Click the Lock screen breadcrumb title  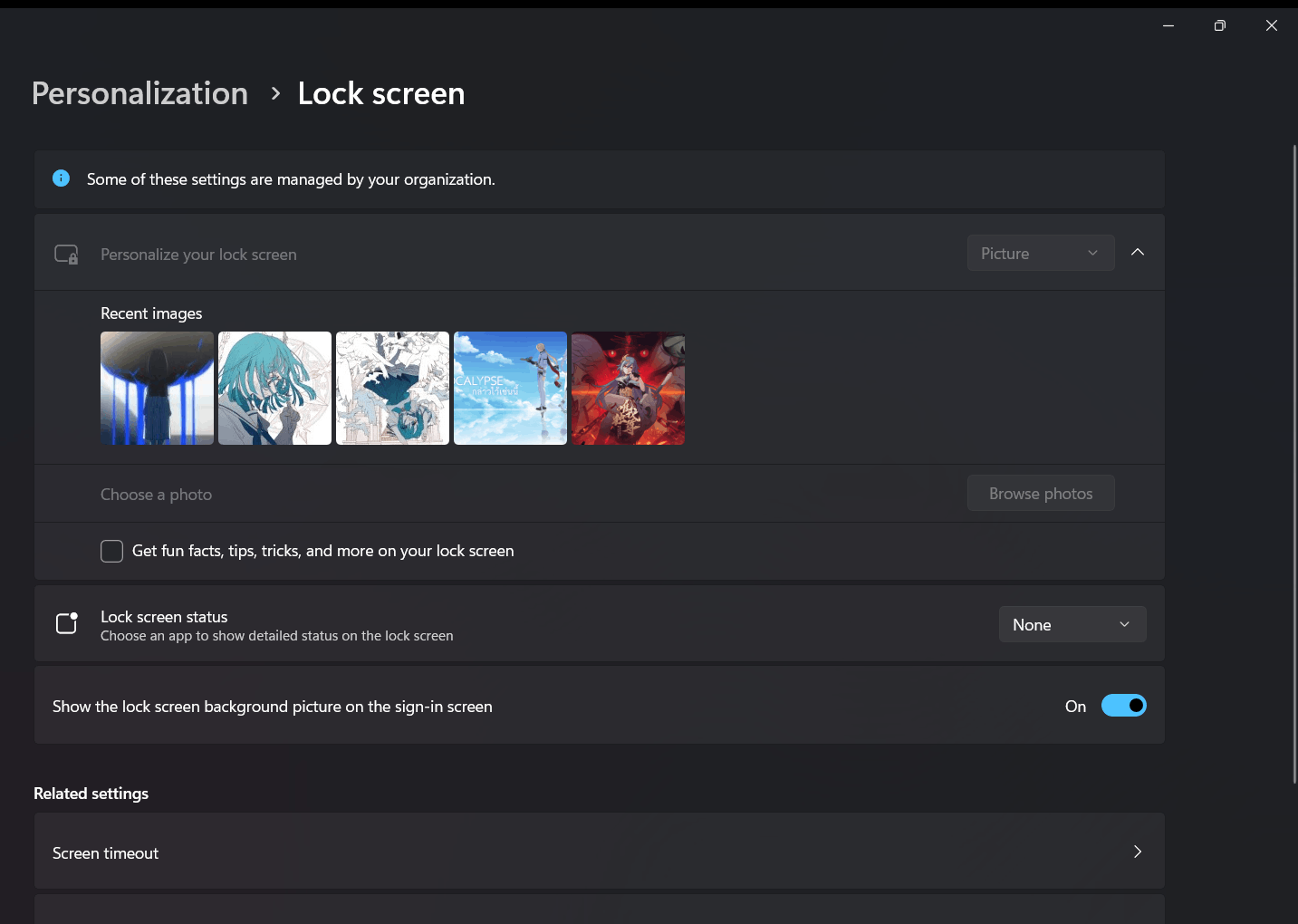tap(381, 93)
